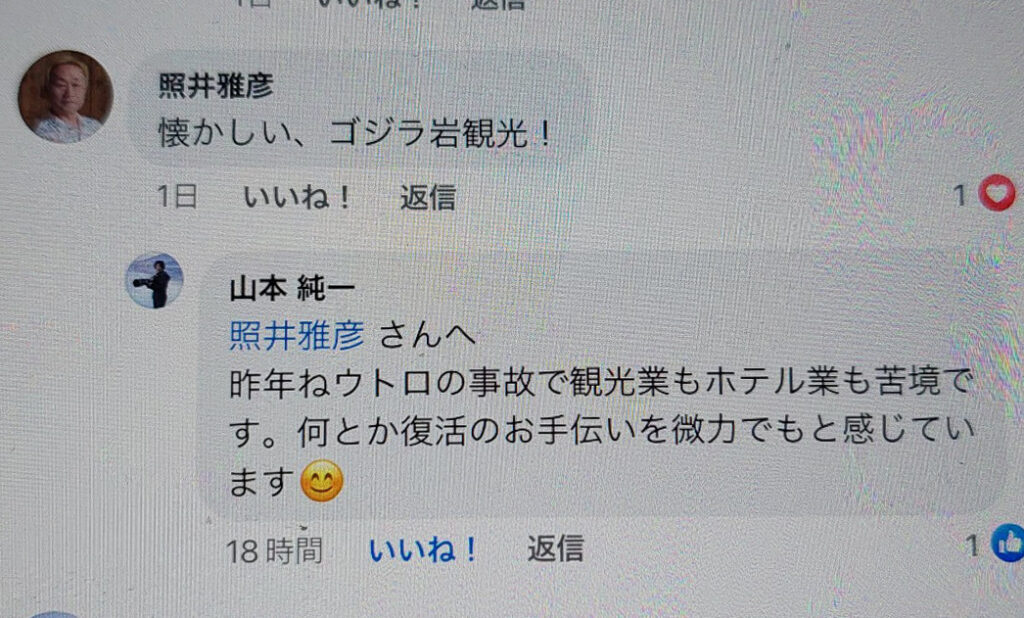Open the 1日 comment timestamp
The height and width of the screenshot is (618, 1024).
point(177,196)
